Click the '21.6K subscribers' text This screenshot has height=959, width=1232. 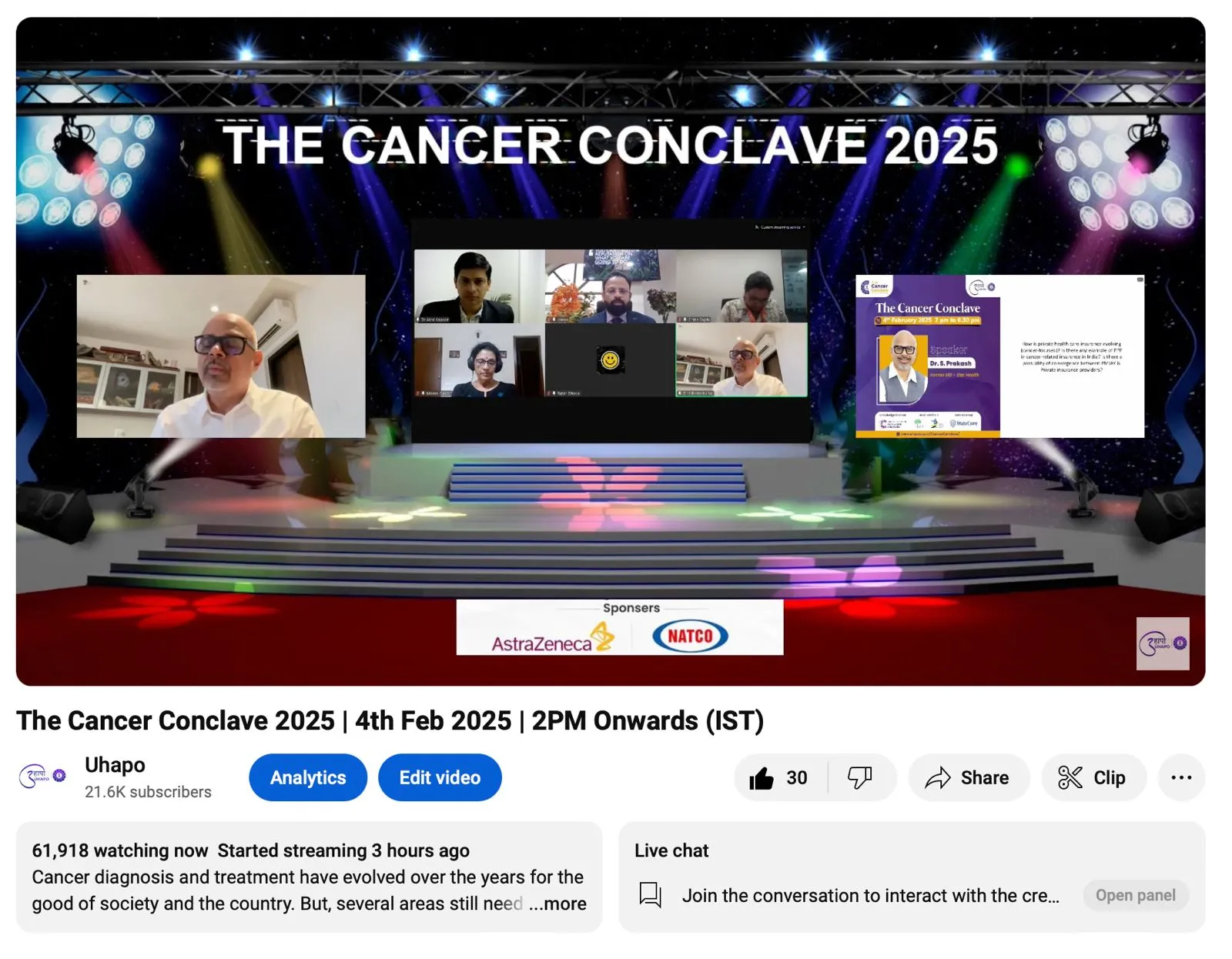149,791
